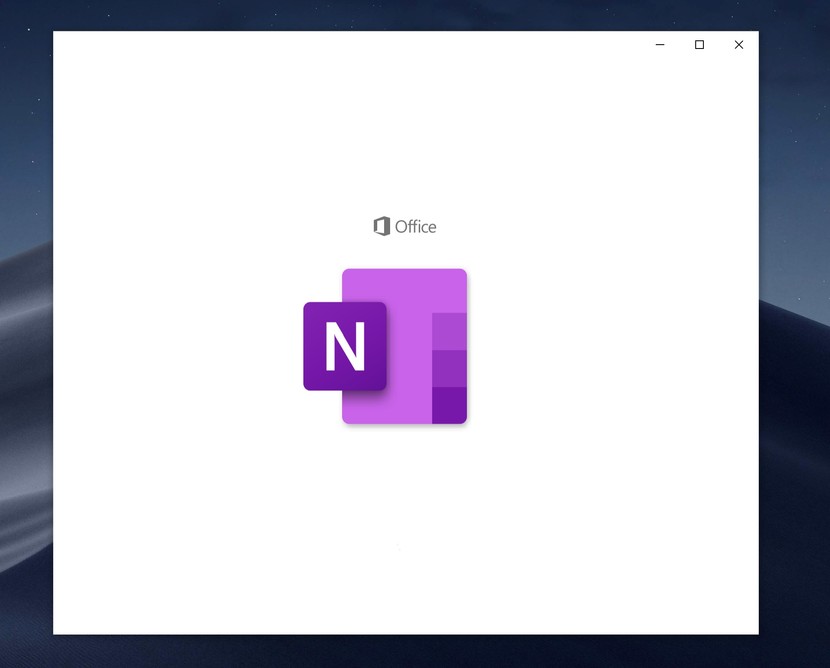The width and height of the screenshot is (830, 668).
Task: Click the Office cube logo icon
Action: 380,226
